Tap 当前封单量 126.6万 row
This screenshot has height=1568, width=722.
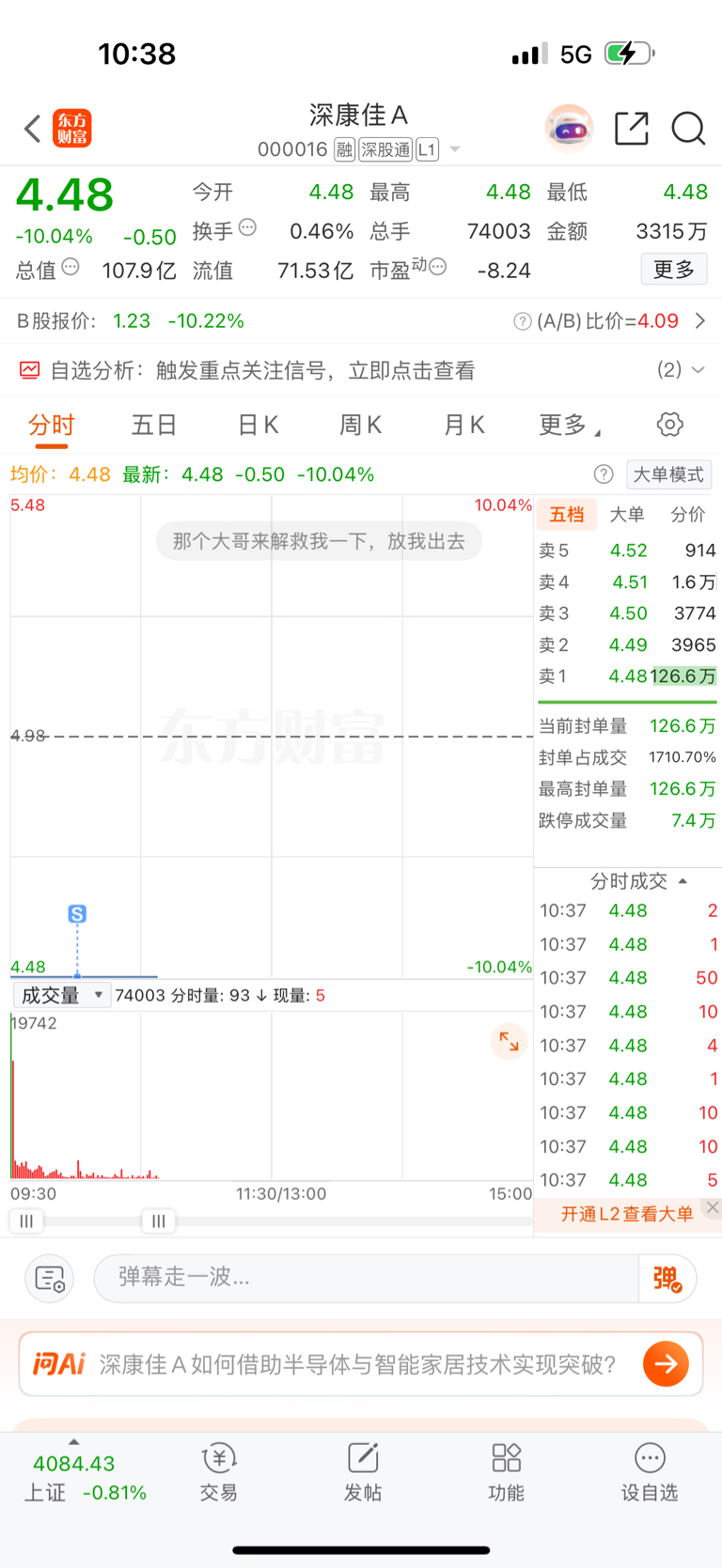pos(627,726)
